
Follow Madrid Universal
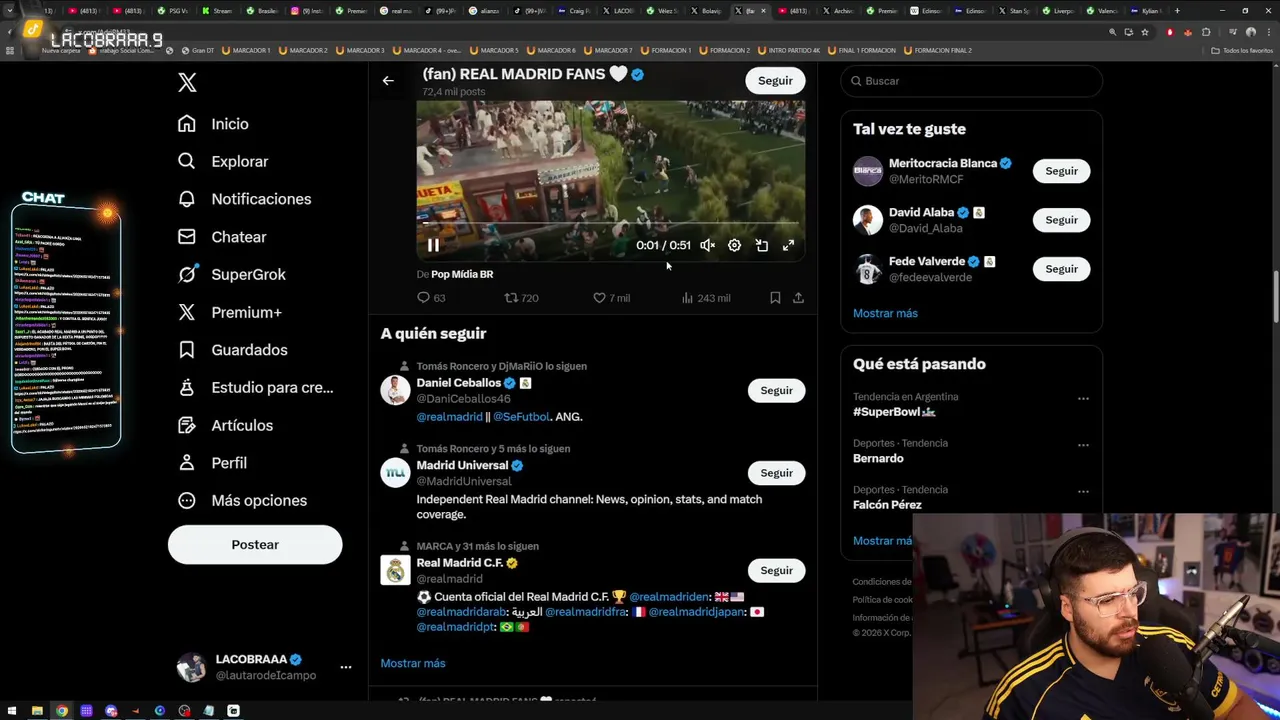776,473
